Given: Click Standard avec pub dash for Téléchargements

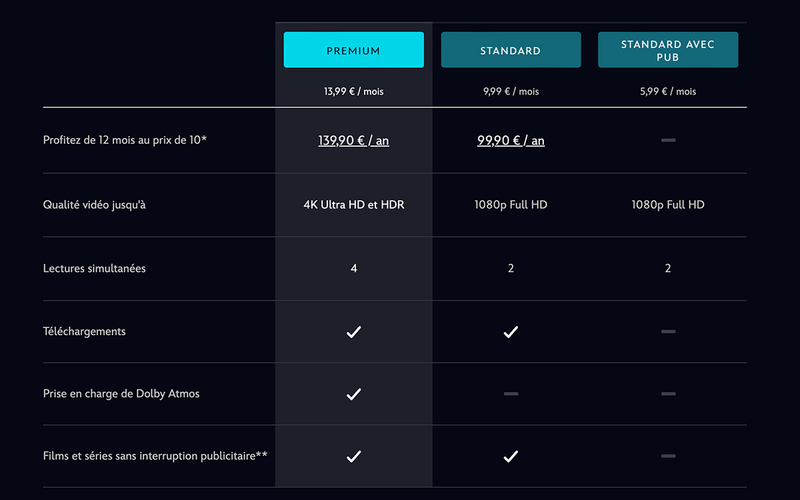Looking at the screenshot, I should coord(667,331).
